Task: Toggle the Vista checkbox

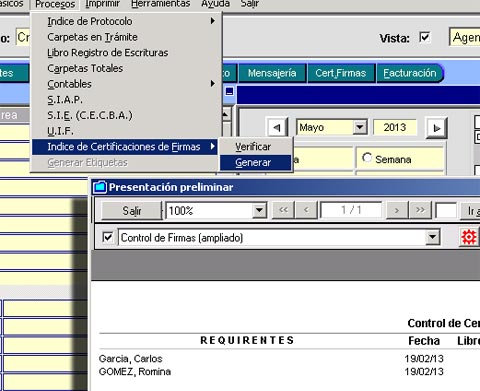Action: pyautogui.click(x=425, y=37)
